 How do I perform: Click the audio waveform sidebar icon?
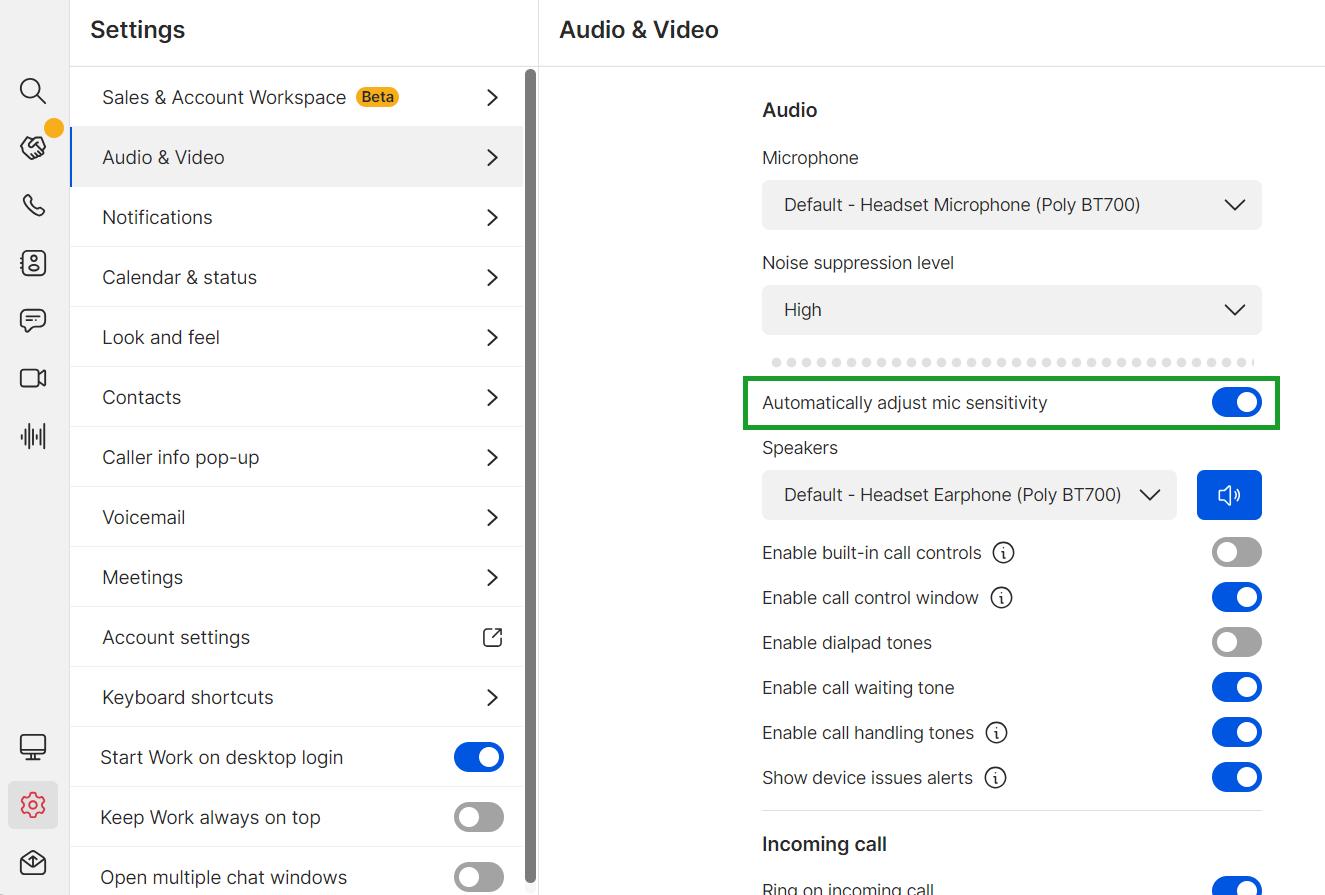(x=33, y=436)
